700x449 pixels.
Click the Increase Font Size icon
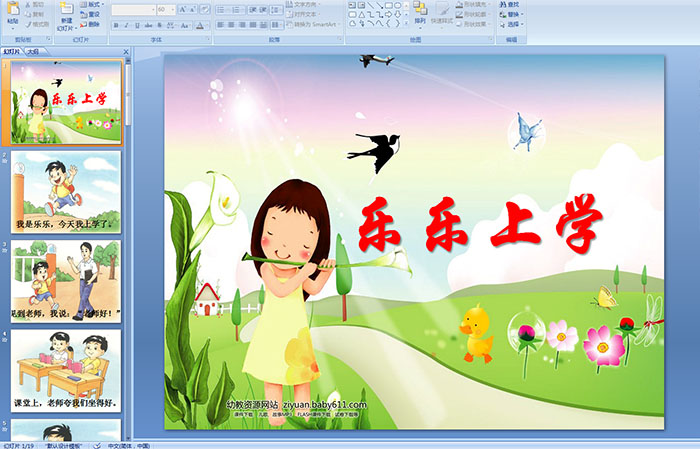(183, 9)
